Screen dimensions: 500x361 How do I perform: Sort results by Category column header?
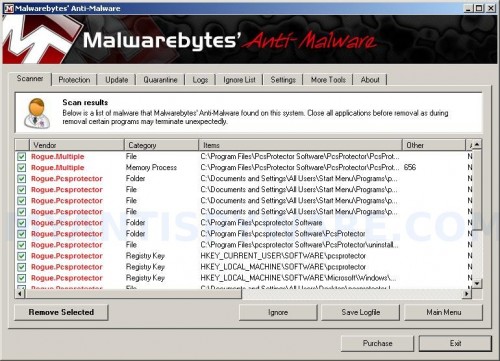(161, 145)
